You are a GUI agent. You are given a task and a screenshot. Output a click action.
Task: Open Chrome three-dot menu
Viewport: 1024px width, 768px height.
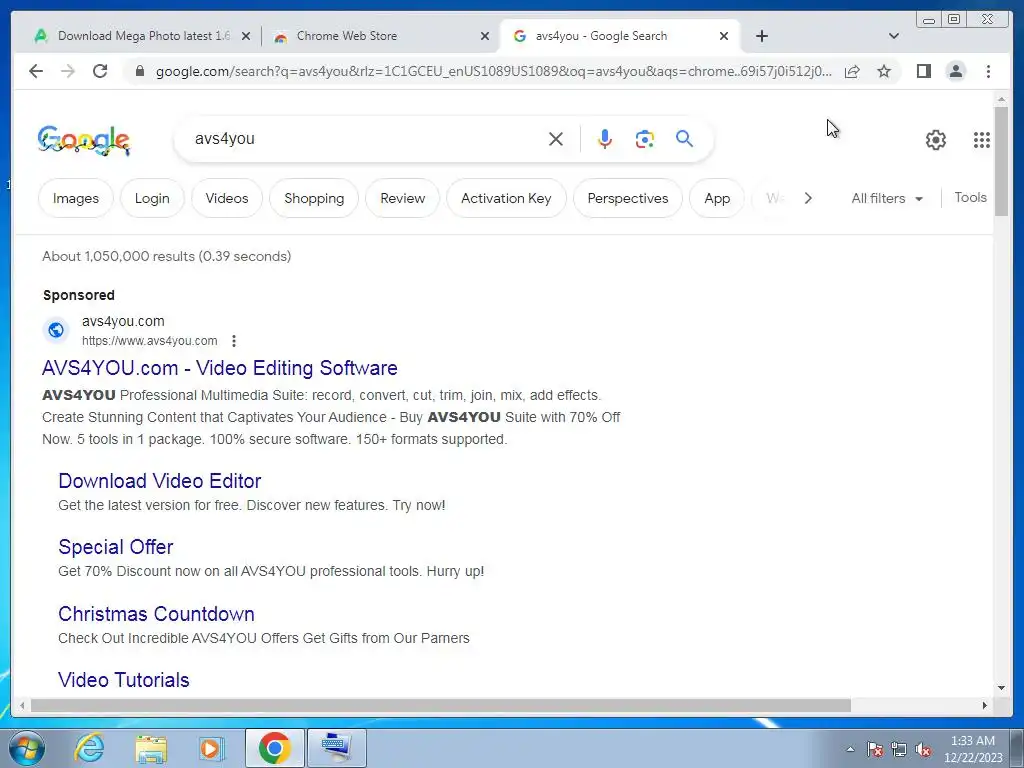[988, 71]
